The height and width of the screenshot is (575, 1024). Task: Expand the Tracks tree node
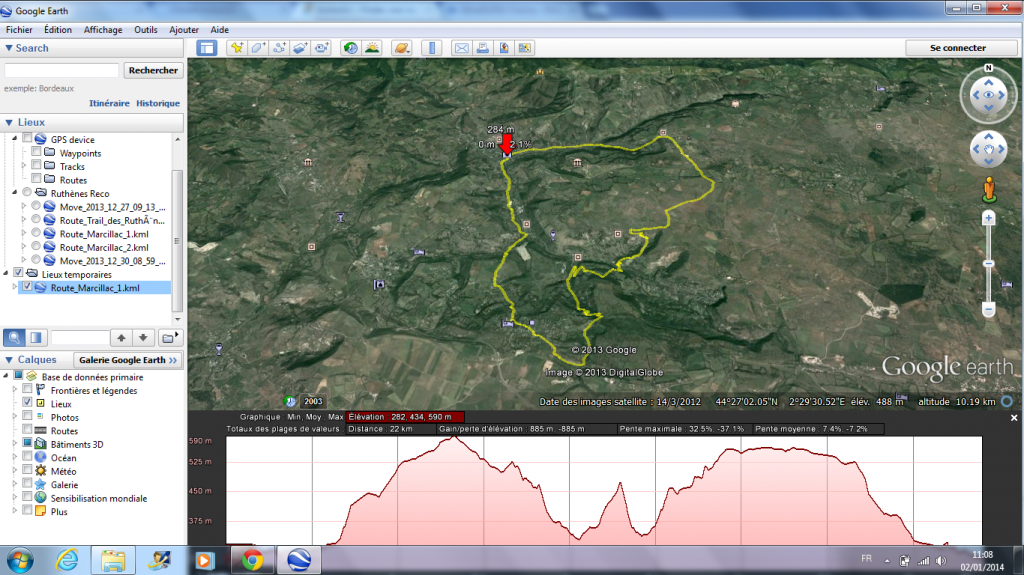tap(24, 166)
